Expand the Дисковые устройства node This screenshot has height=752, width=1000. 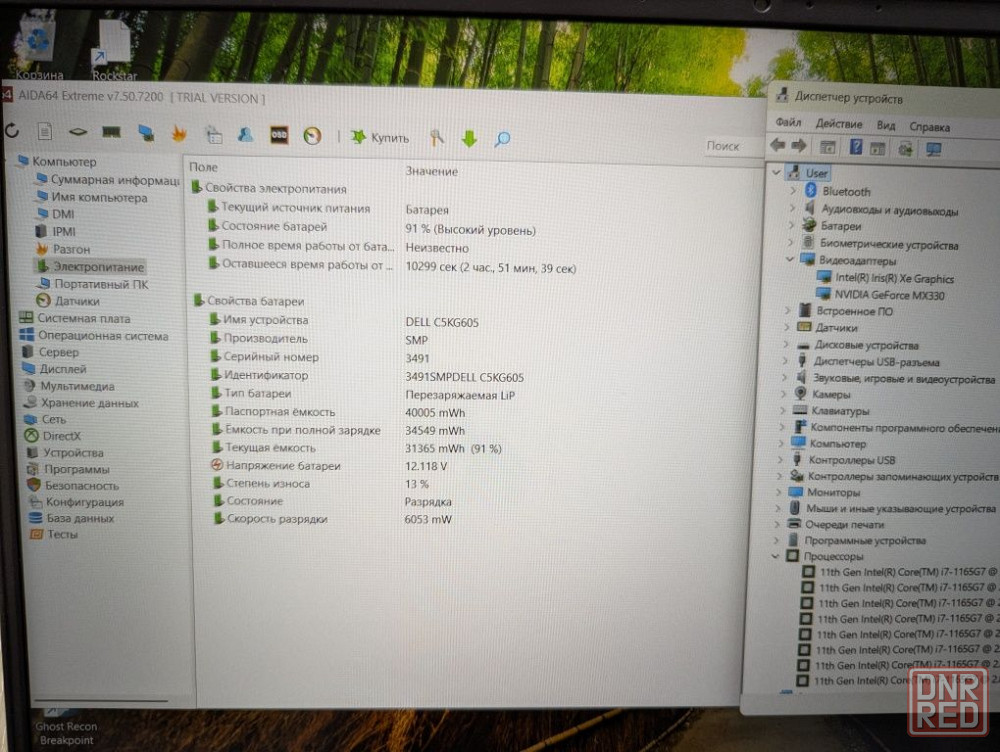pos(786,344)
